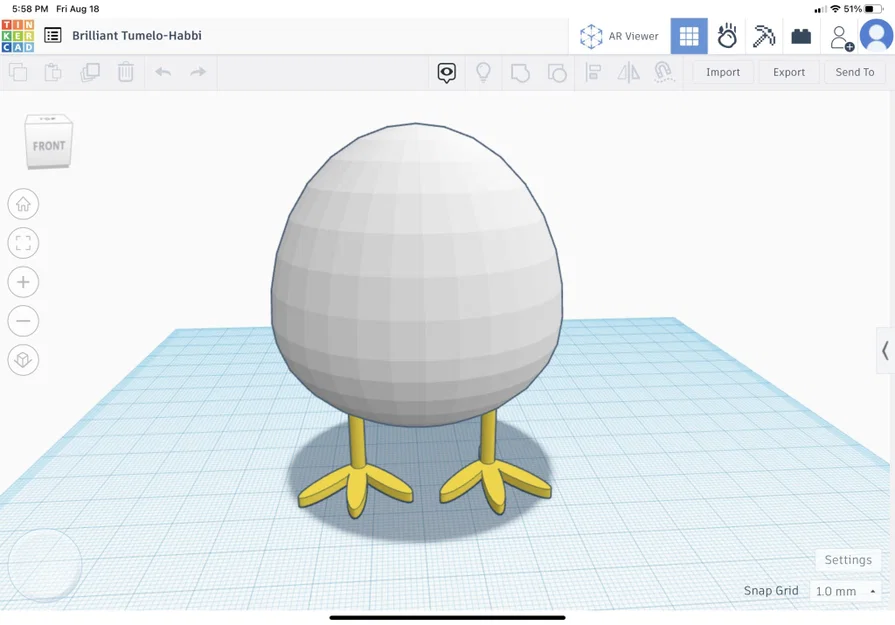Click the design name Brilliant Tumelo-Habbi
Viewport: 895px width, 625px height.
[137, 35]
